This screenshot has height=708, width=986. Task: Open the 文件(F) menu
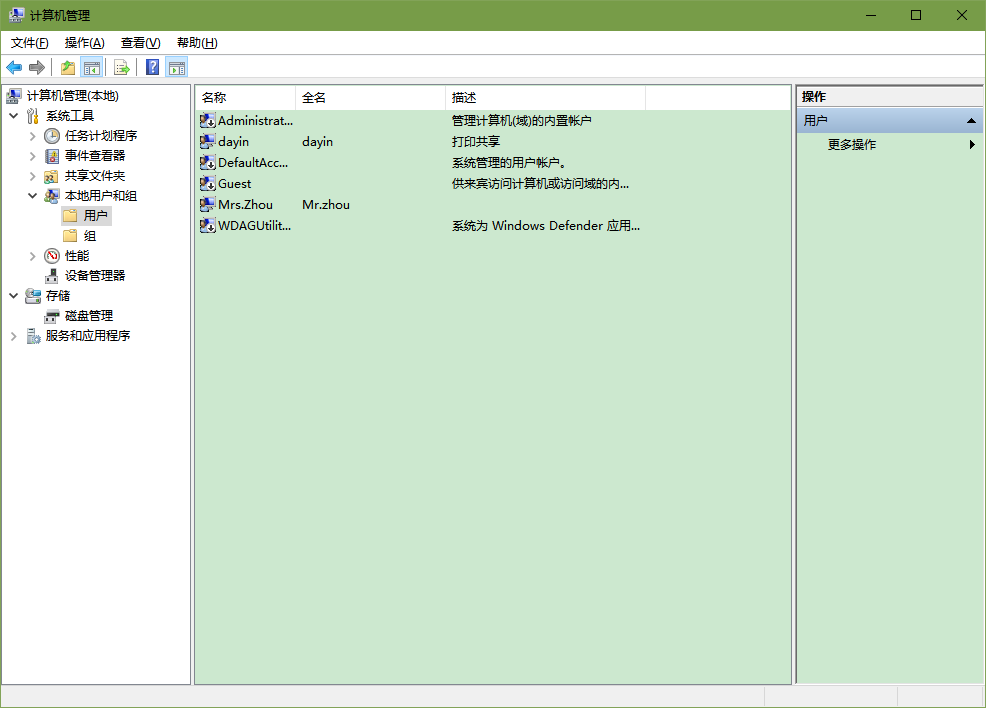tap(30, 43)
